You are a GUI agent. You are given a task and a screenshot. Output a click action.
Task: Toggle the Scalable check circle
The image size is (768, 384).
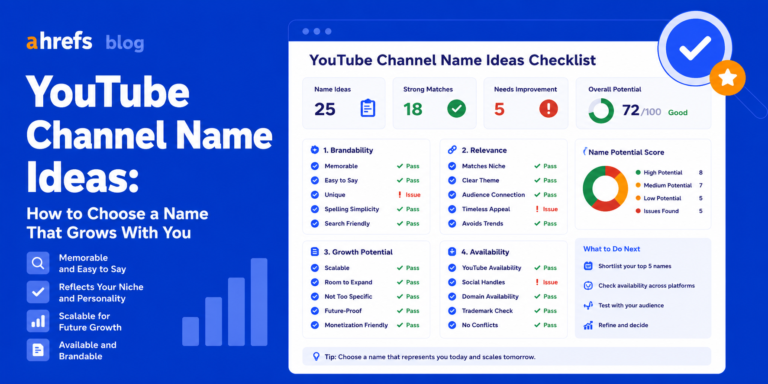(314, 268)
